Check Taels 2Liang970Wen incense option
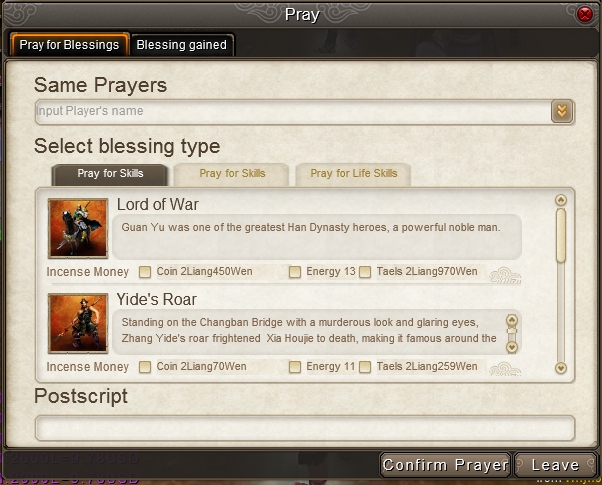 pyautogui.click(x=365, y=272)
